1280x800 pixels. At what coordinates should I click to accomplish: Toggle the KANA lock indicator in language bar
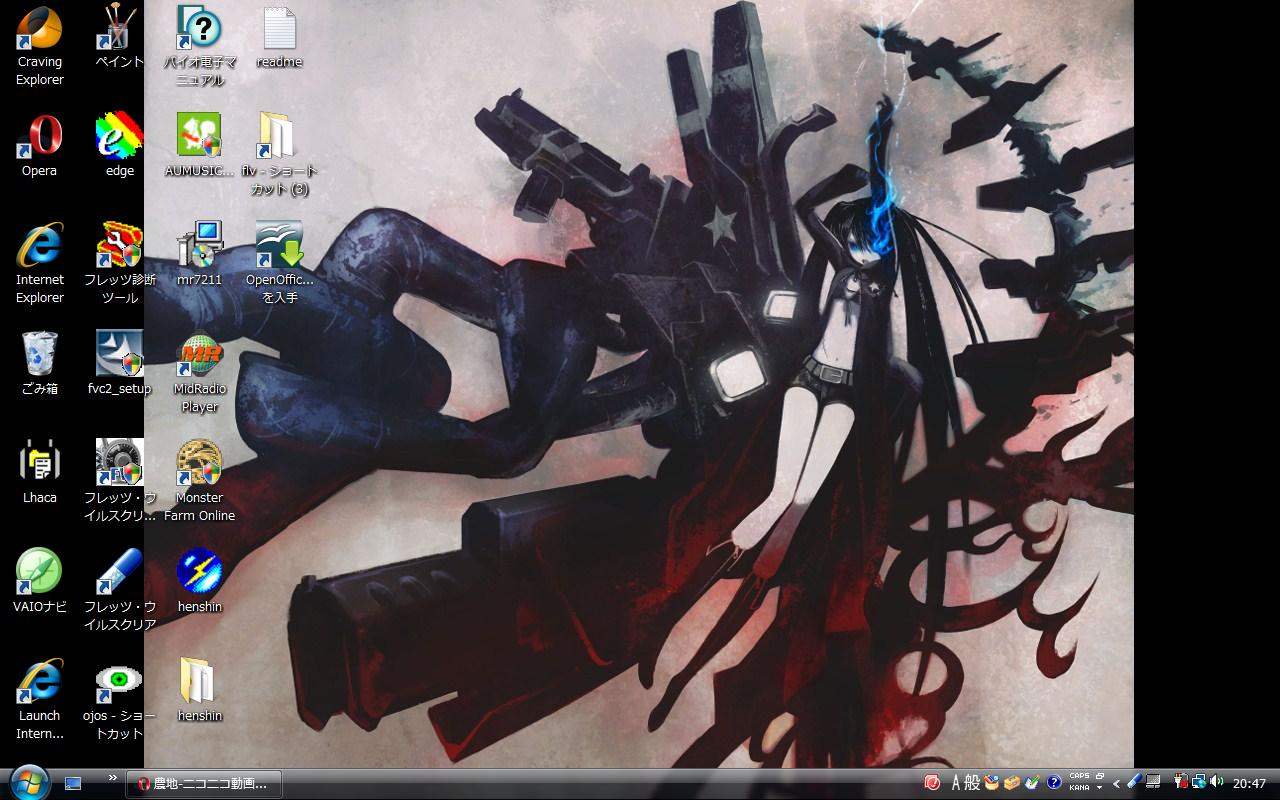click(1079, 788)
